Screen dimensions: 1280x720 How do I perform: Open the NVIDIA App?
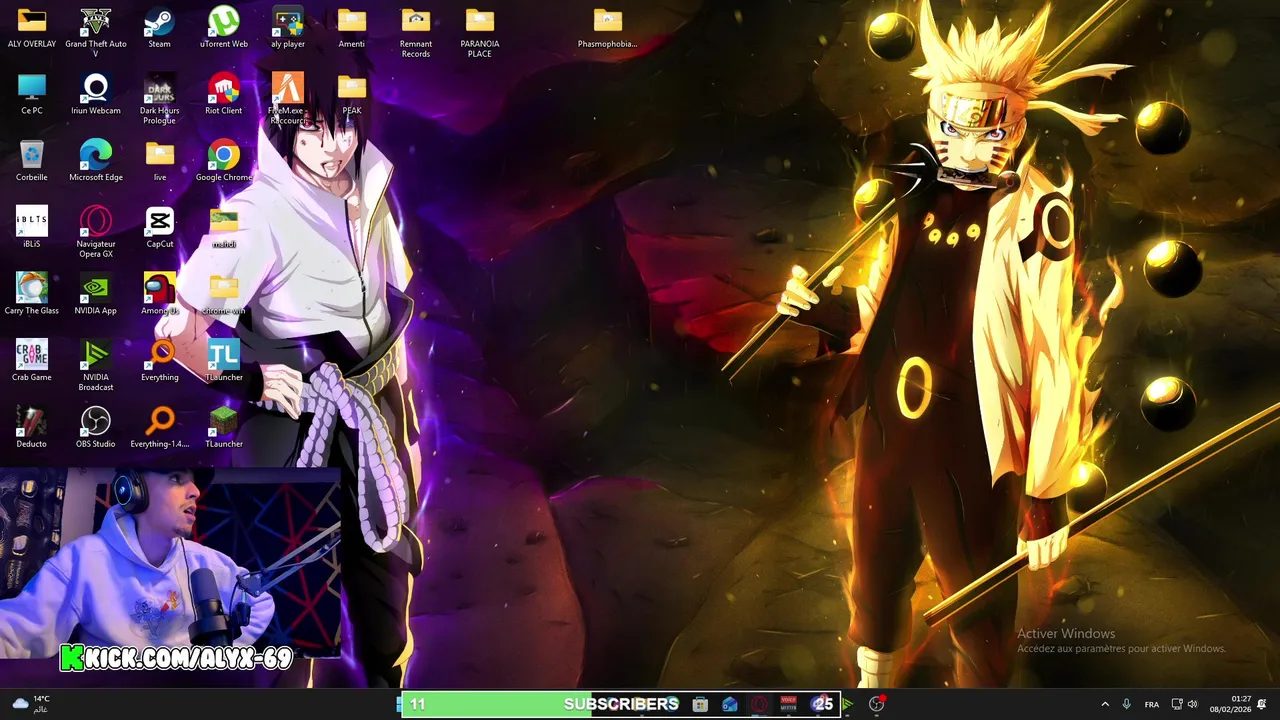(96, 294)
